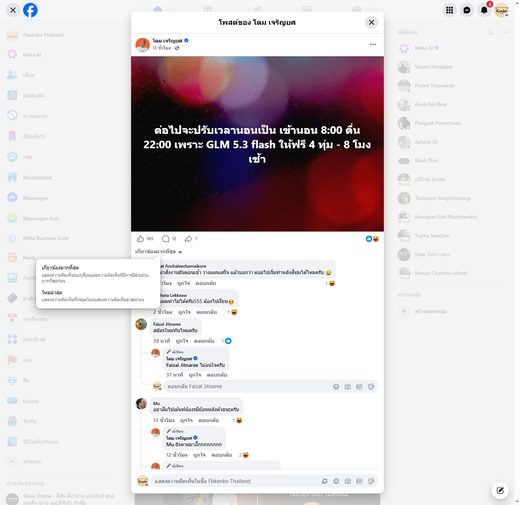
Task: Click the Facebook logo
Action: 30,10
